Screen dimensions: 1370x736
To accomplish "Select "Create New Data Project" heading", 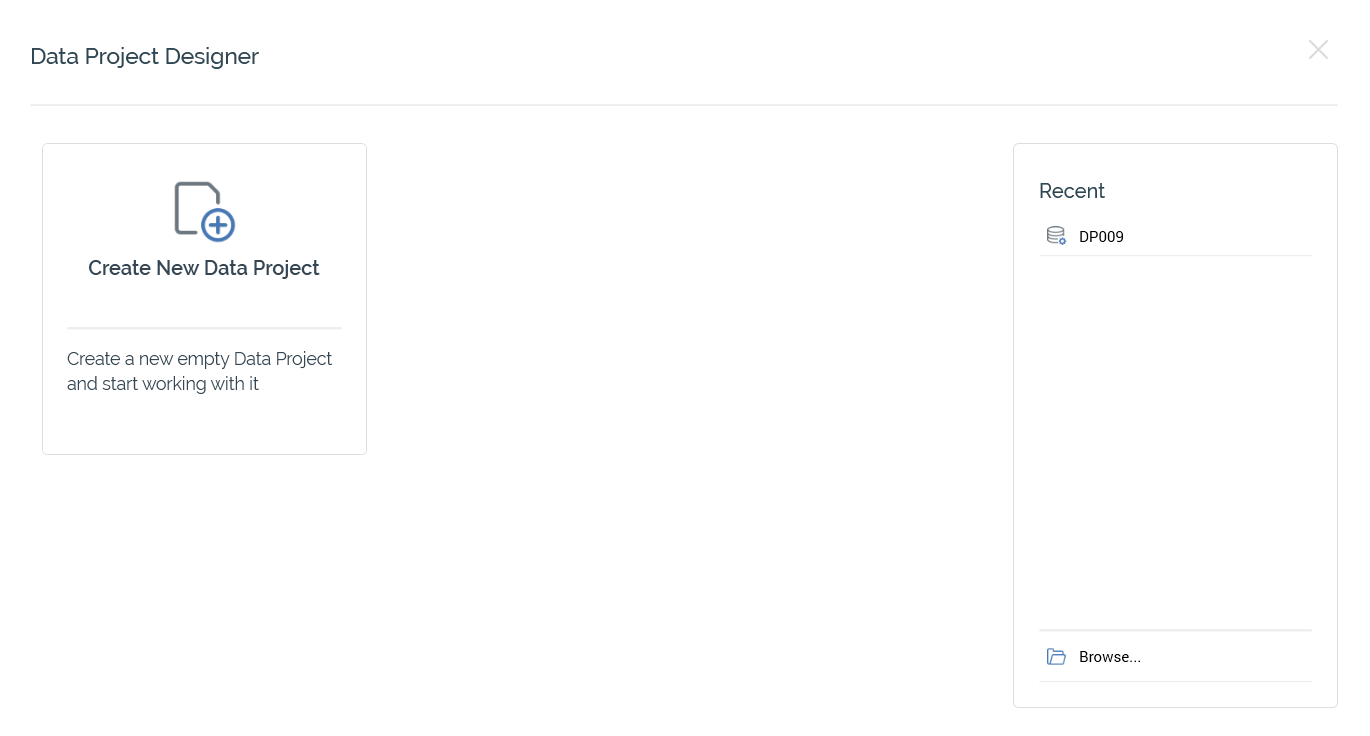I will [204, 268].
